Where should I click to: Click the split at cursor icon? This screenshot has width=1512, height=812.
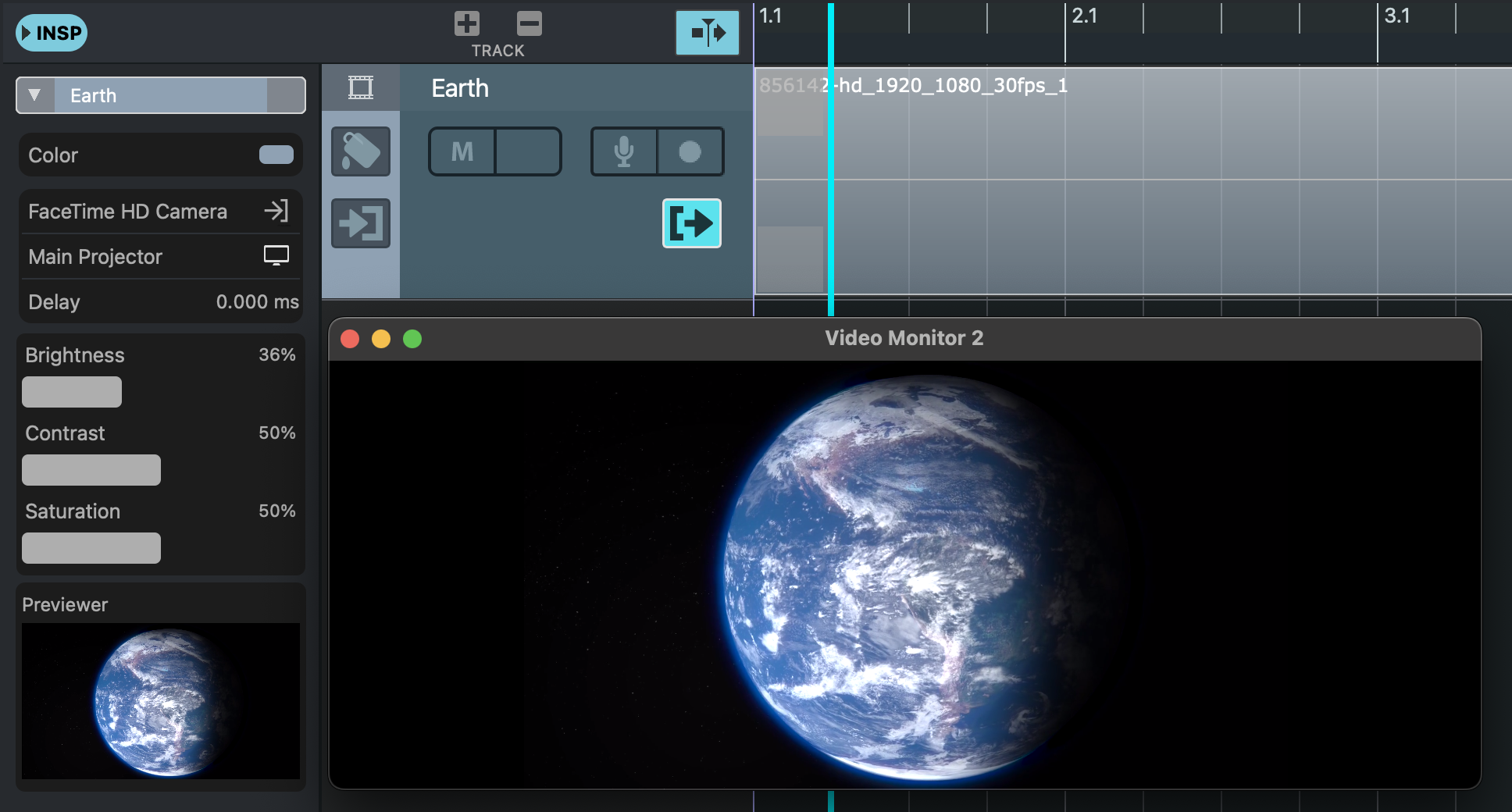pos(707,33)
